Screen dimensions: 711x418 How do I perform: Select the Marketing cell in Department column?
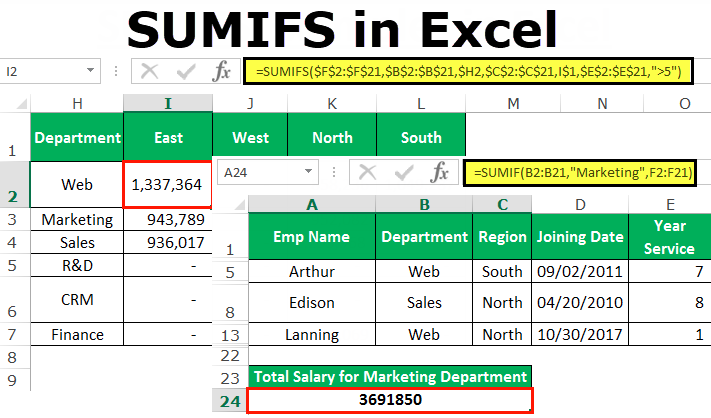pos(77,219)
